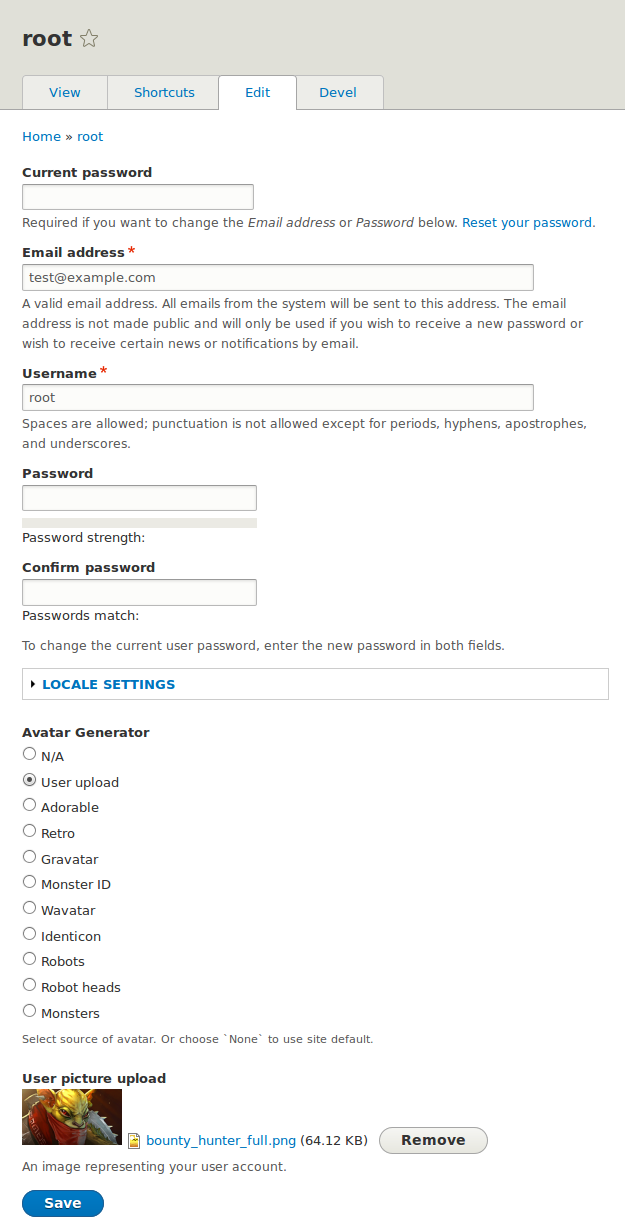Go to the Devel tab

(x=338, y=92)
